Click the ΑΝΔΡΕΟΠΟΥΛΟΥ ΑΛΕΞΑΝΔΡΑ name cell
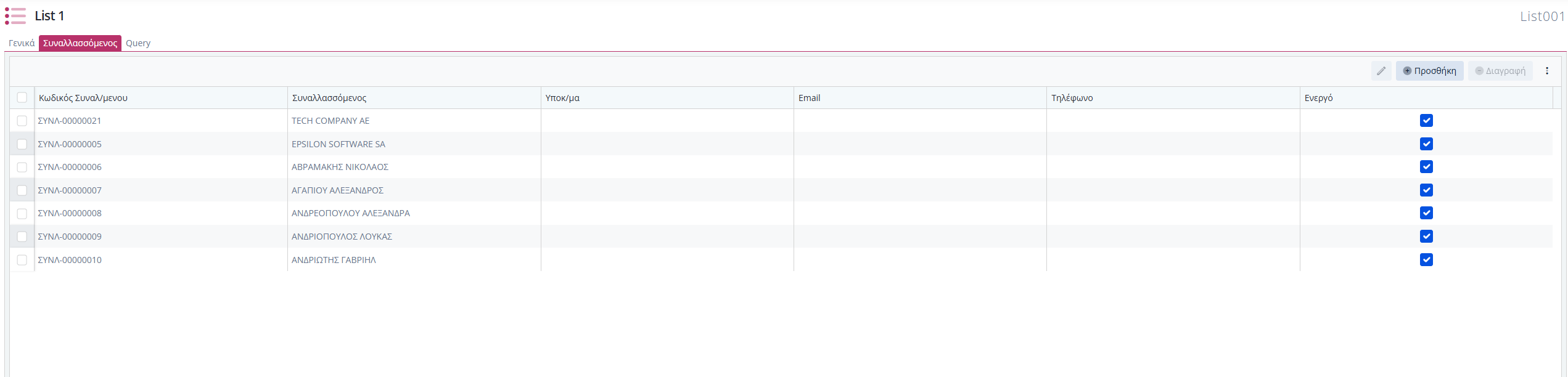Viewport: 1568px width, 377px height. 414,213
